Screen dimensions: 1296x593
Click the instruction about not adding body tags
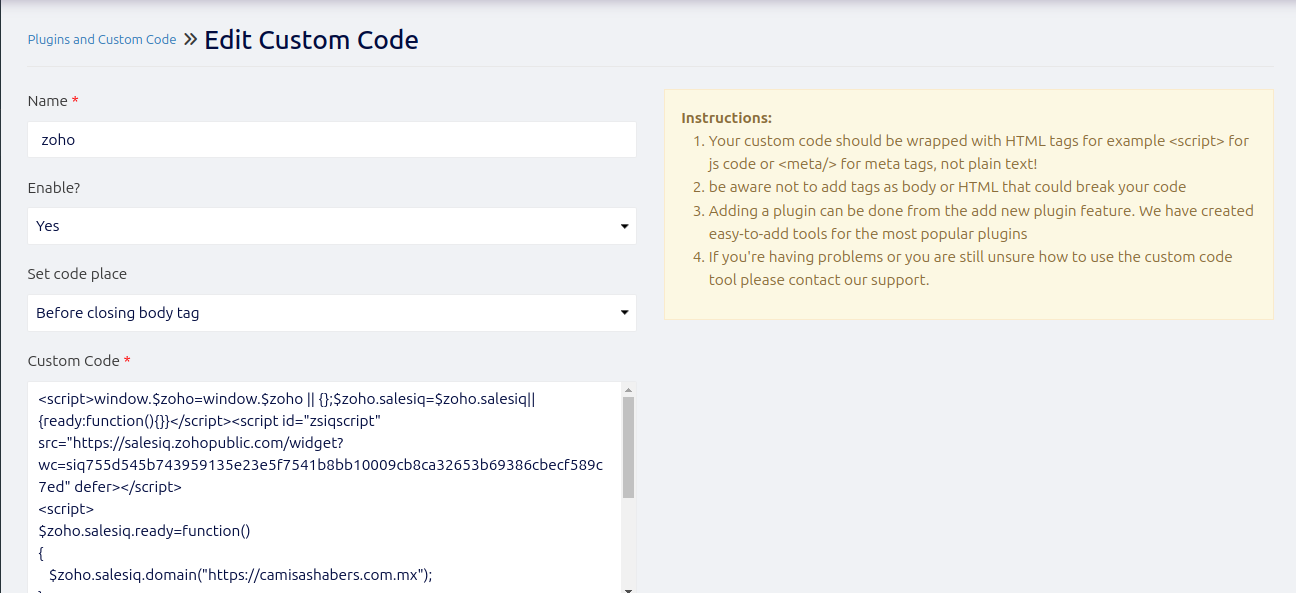tap(947, 187)
